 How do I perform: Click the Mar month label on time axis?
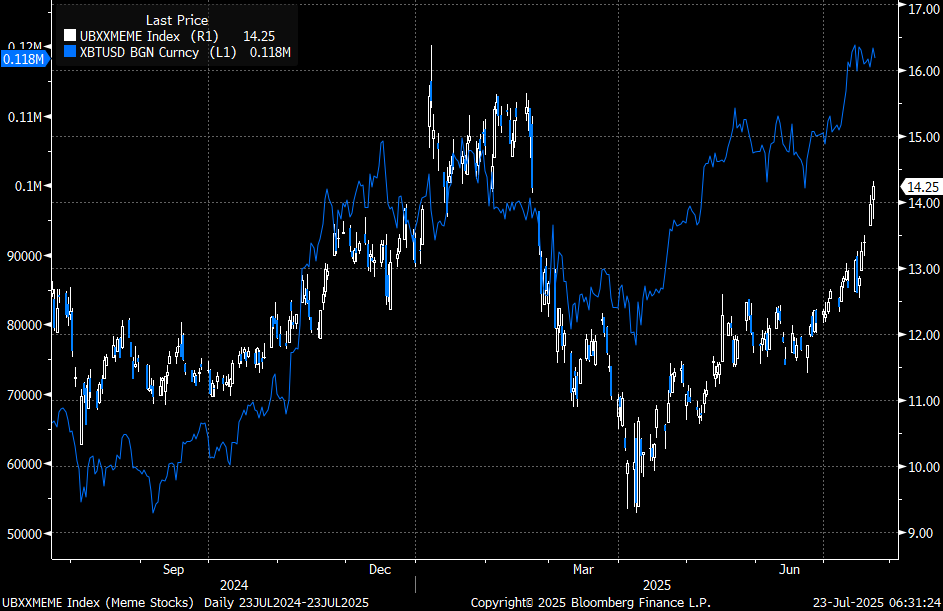click(x=583, y=570)
